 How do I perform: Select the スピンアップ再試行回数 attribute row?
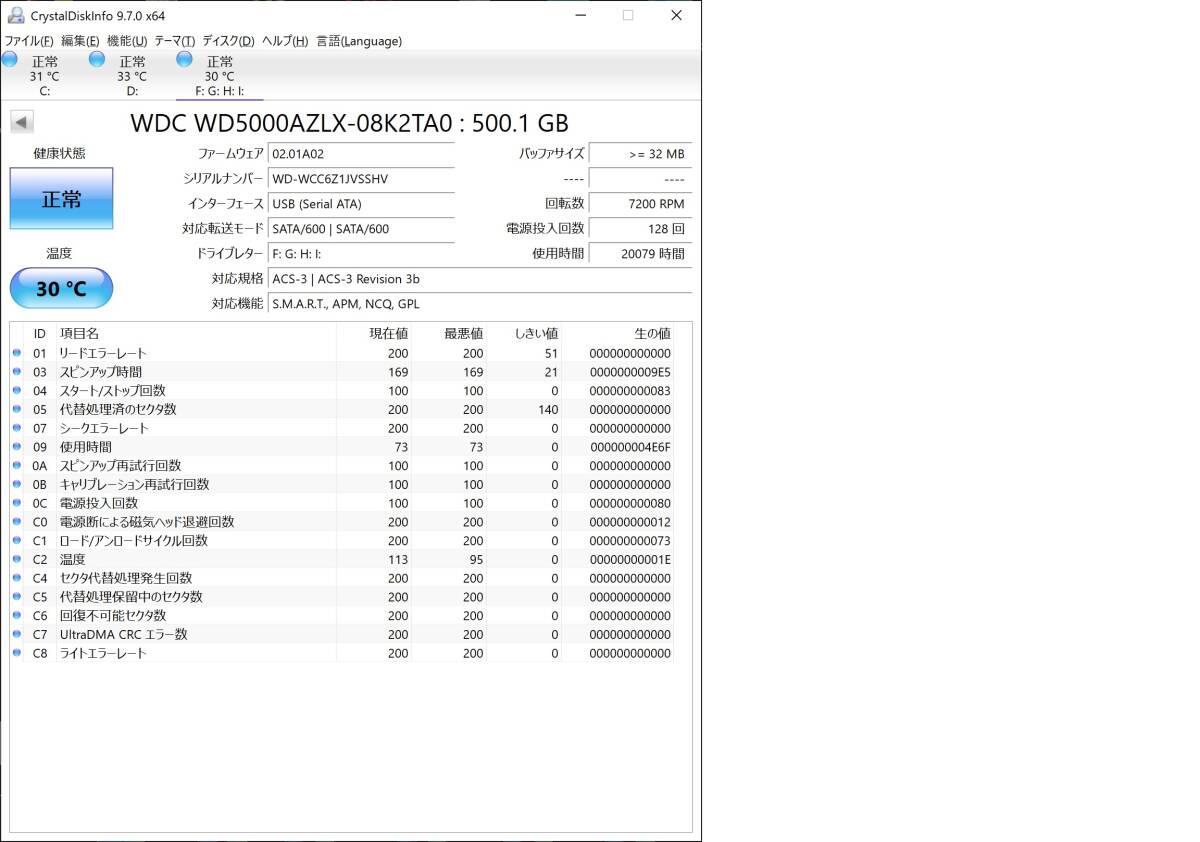tap(342, 466)
